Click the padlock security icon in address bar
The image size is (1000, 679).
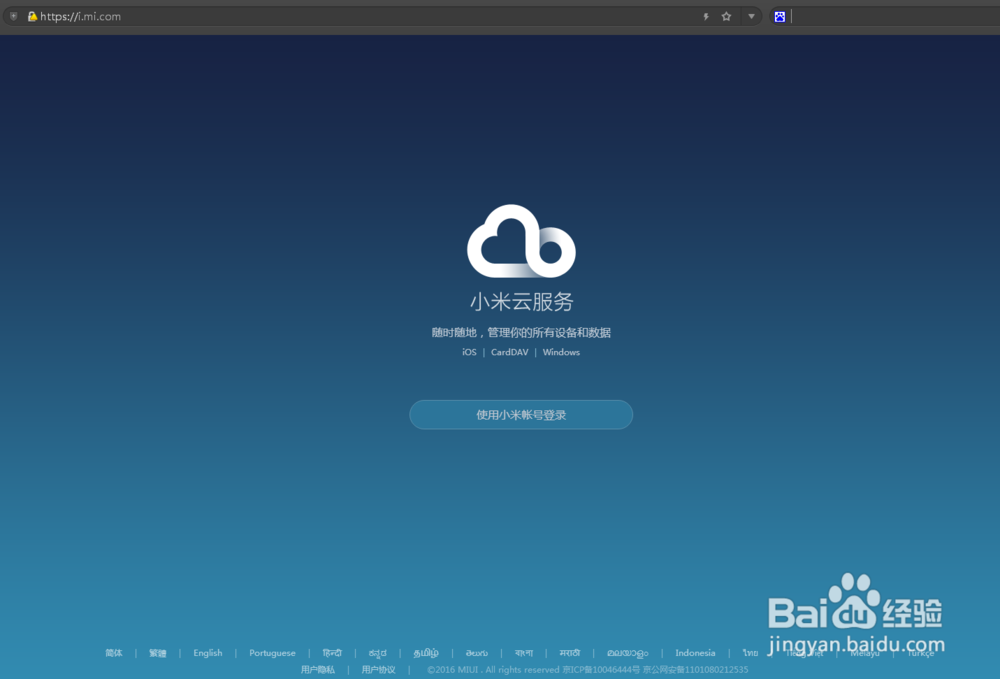point(32,17)
